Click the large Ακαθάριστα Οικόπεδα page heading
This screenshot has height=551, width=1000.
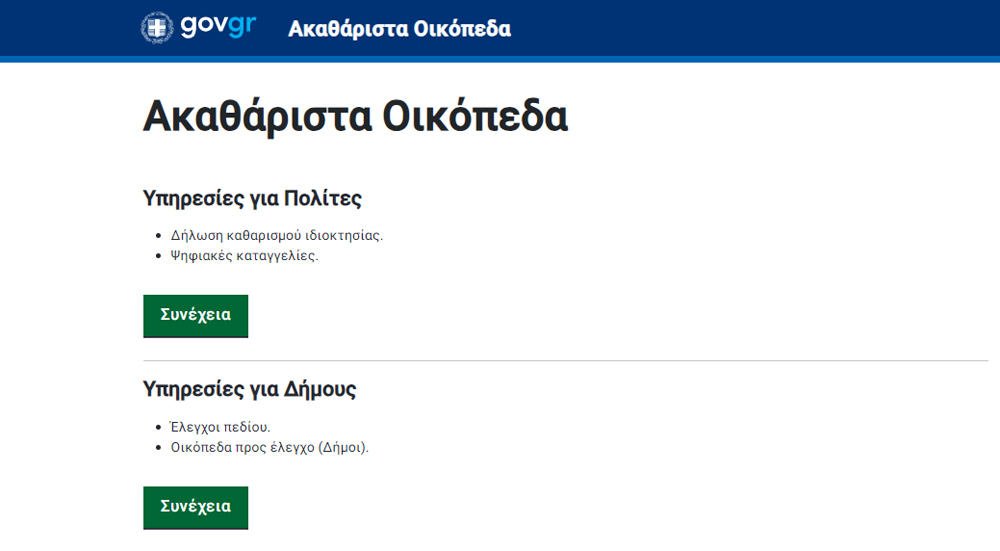coord(355,117)
